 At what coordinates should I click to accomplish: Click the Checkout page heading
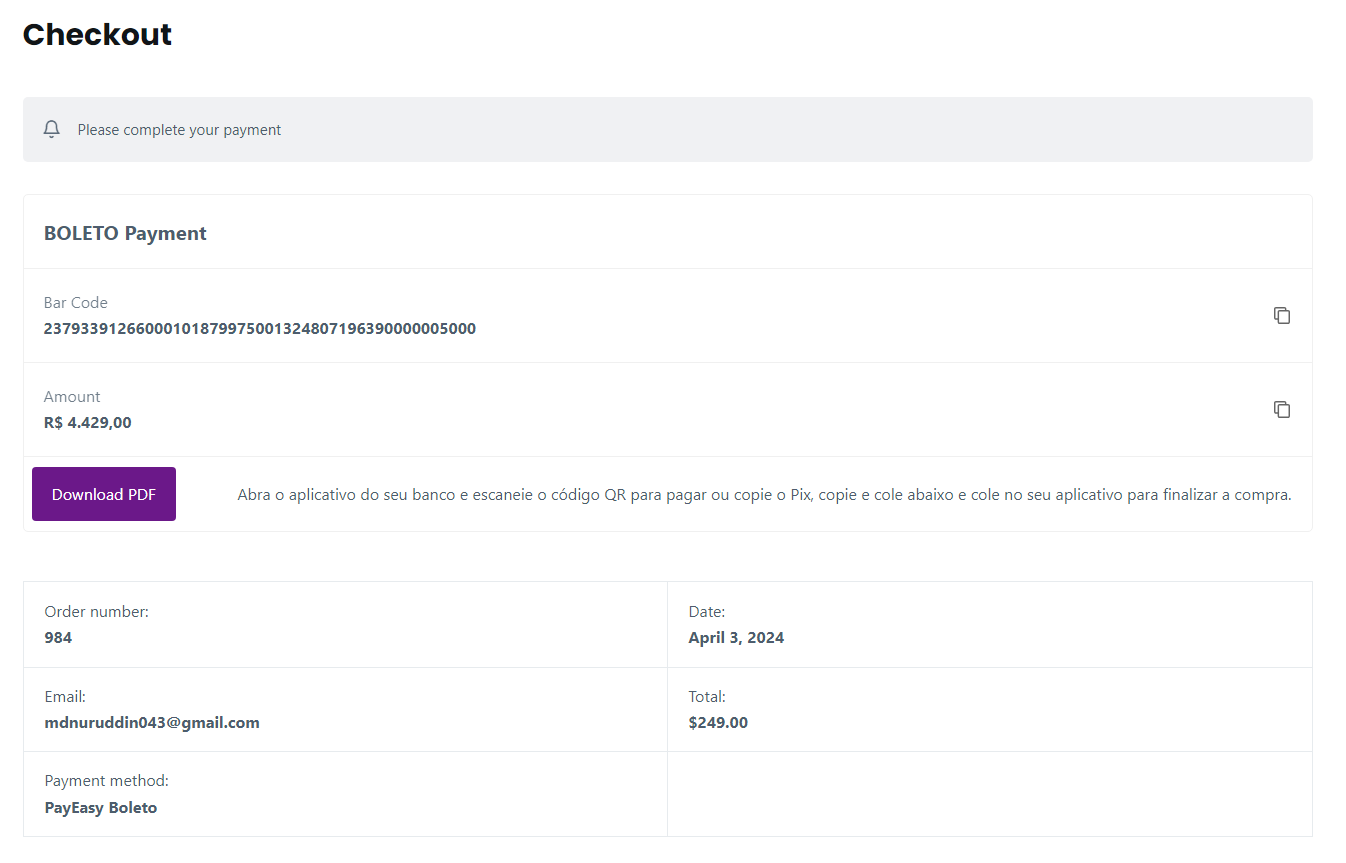97,35
